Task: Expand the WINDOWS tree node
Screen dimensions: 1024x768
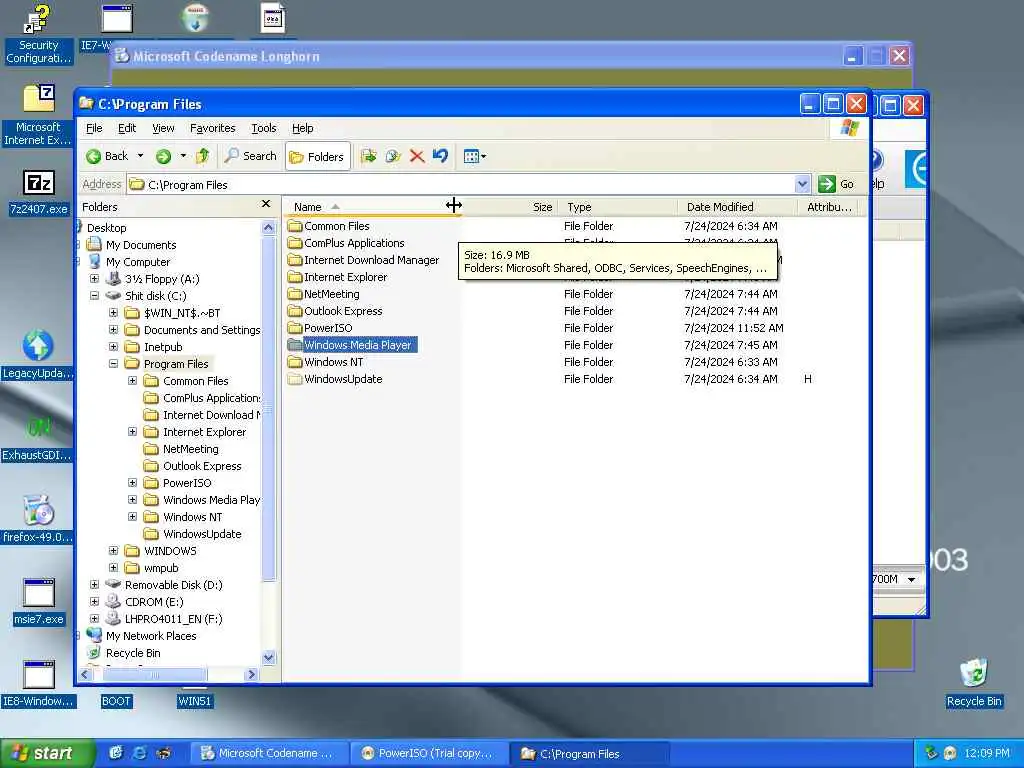Action: (113, 550)
